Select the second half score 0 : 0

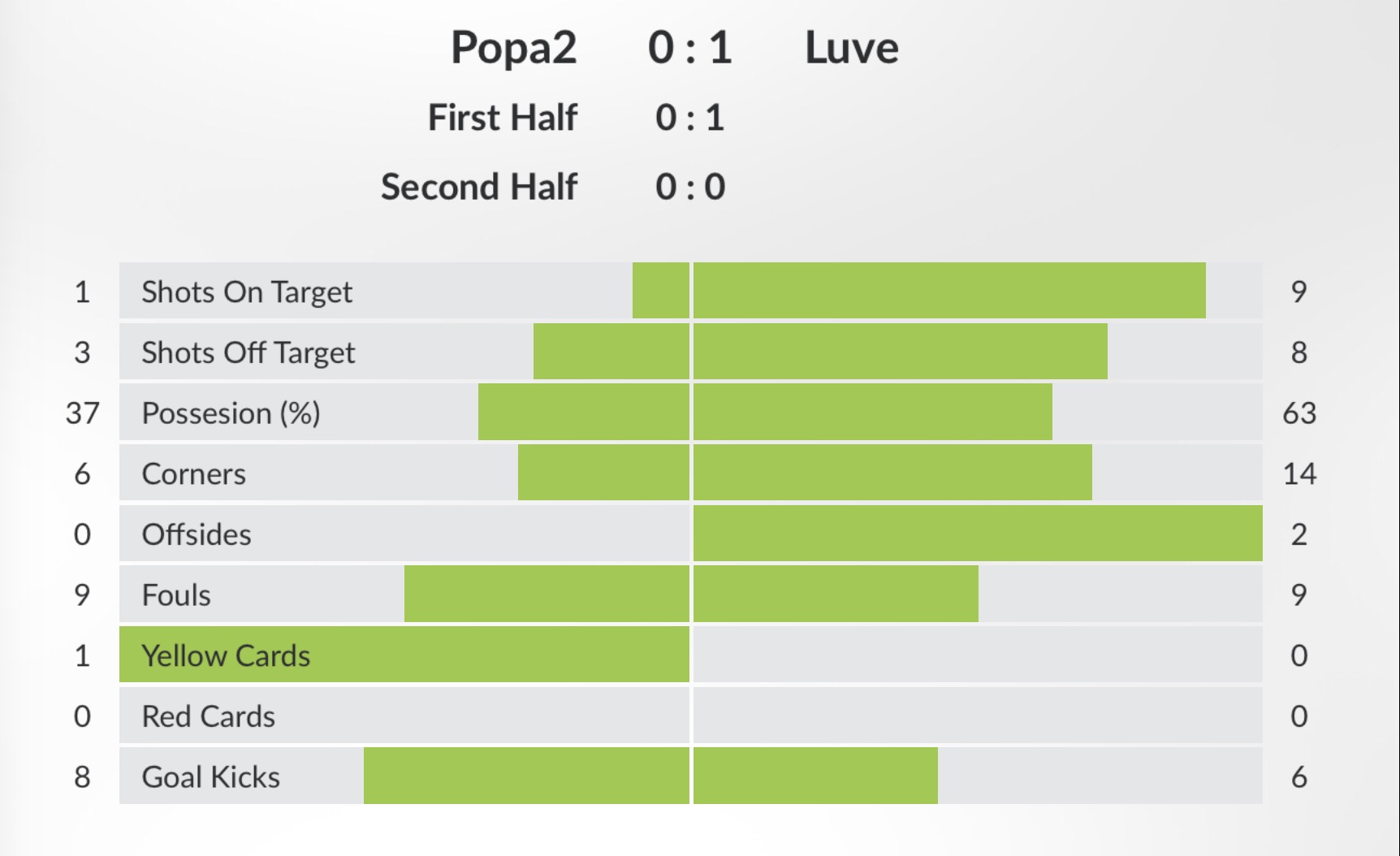(689, 188)
